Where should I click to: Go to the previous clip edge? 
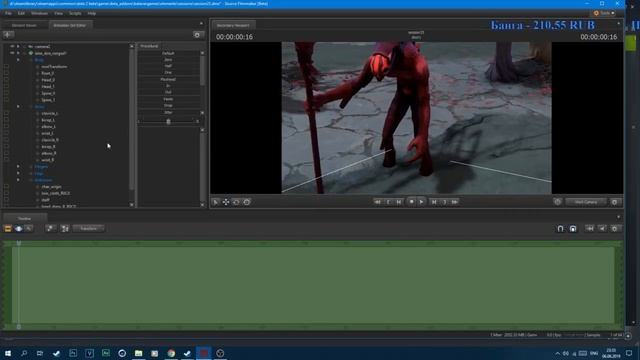tap(388, 202)
